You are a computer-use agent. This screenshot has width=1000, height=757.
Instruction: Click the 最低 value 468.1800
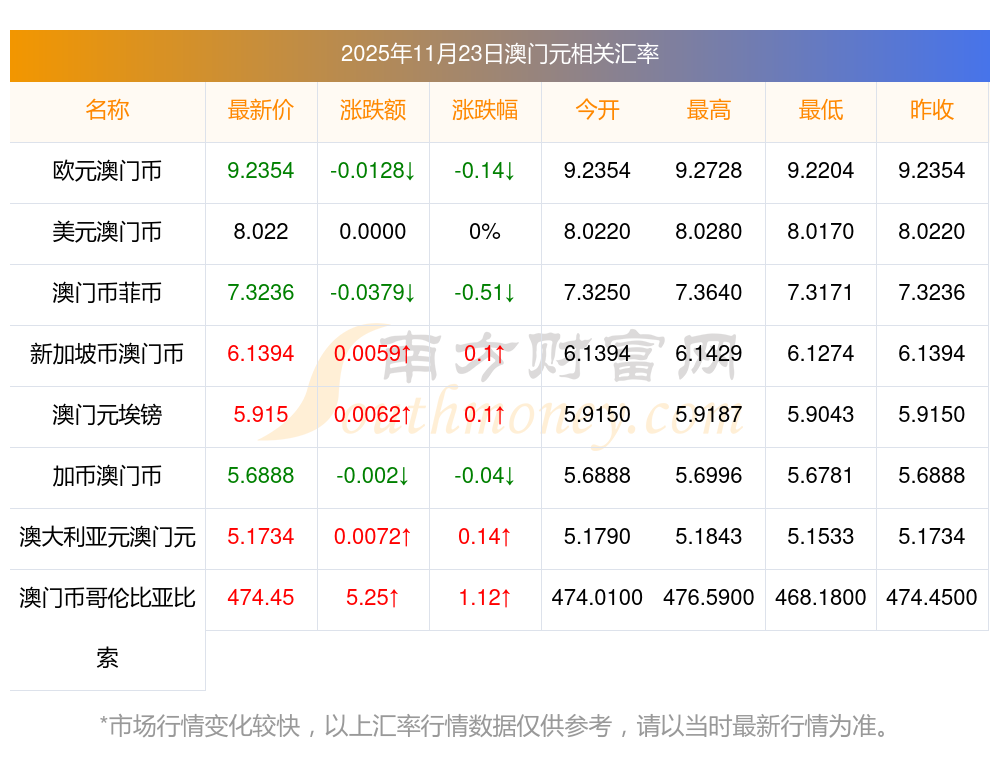pos(821,598)
